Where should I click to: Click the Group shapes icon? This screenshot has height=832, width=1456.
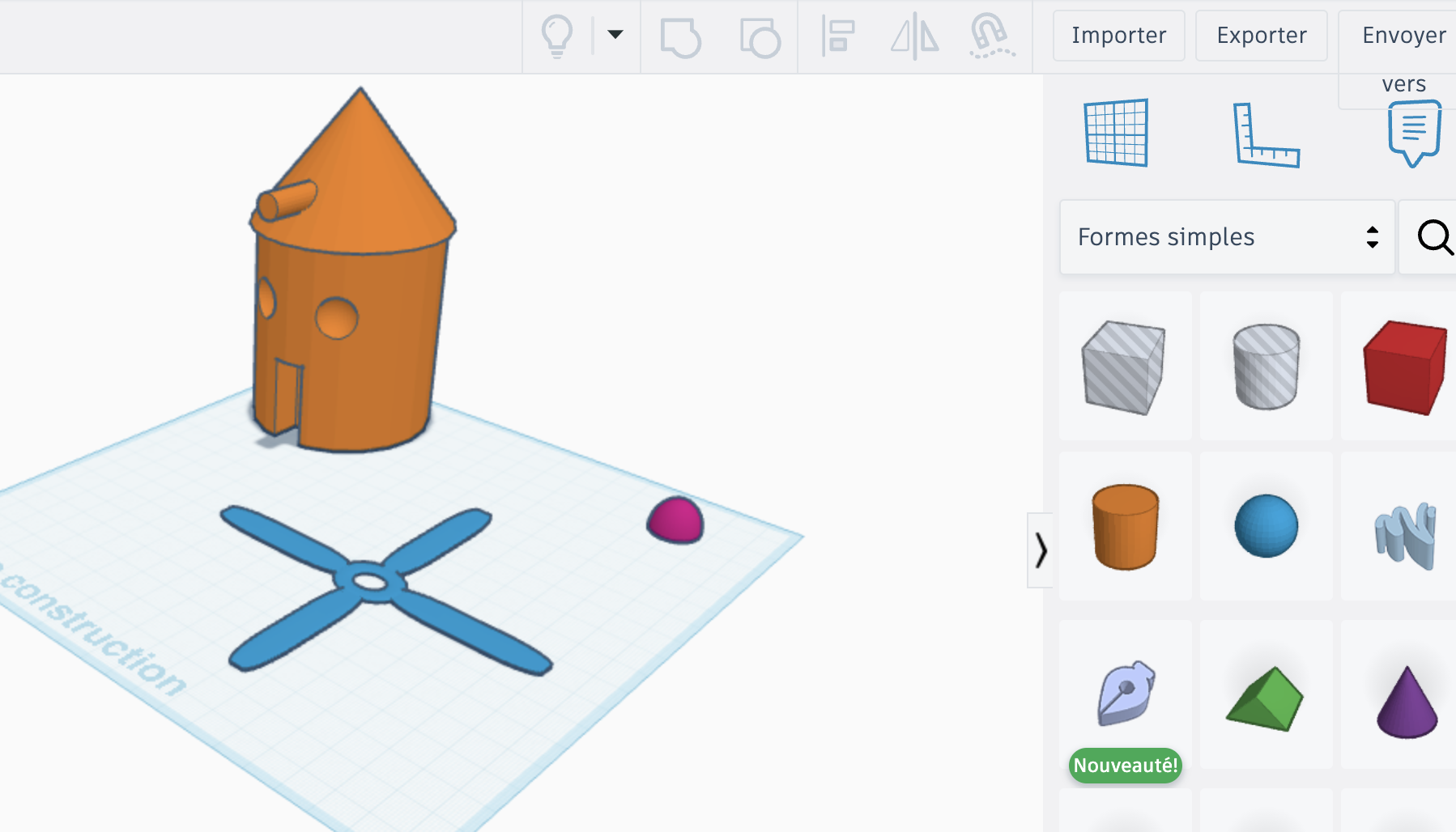point(680,37)
